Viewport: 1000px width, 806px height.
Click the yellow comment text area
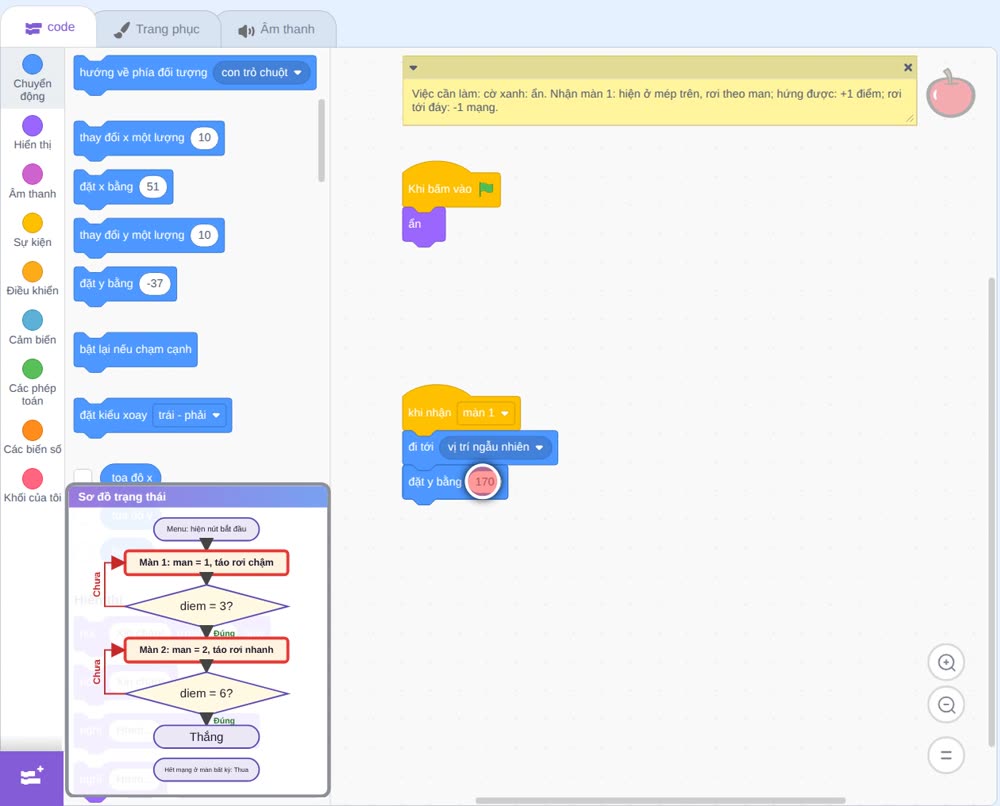659,101
